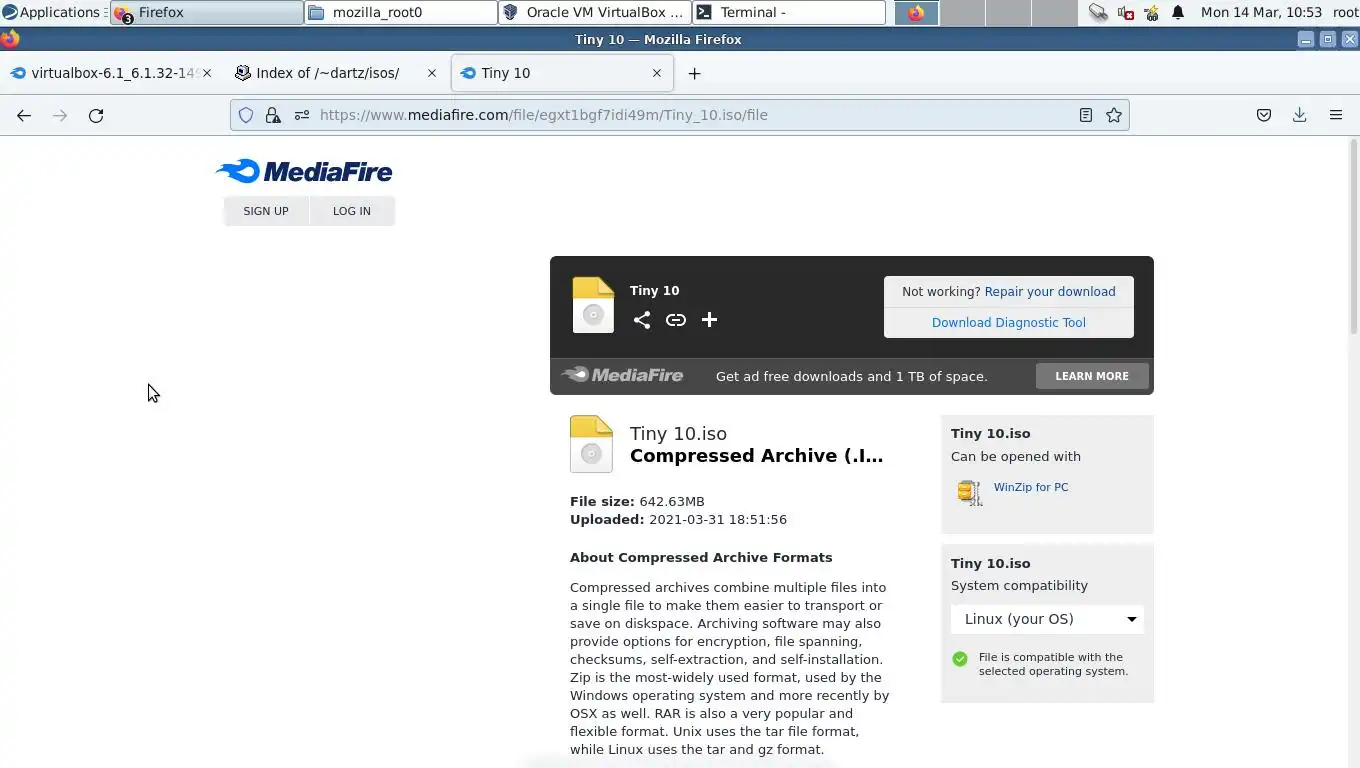Open Save to Pocket icon

(1264, 115)
